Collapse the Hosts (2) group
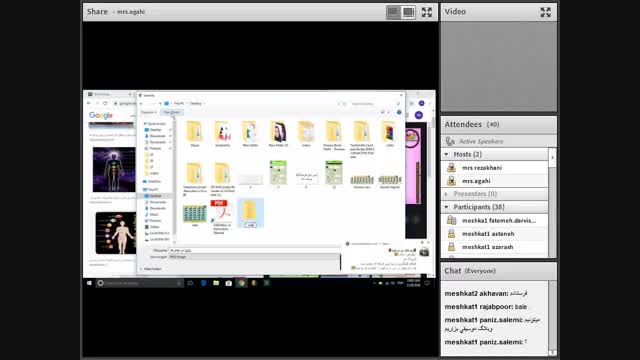Viewport: 640px width, 360px height. [447, 154]
